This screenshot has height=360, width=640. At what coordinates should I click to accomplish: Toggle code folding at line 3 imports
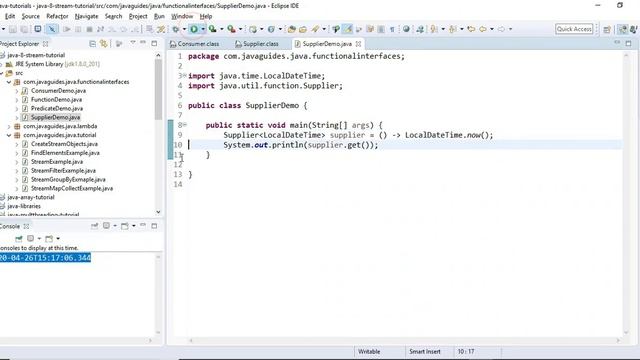184,76
